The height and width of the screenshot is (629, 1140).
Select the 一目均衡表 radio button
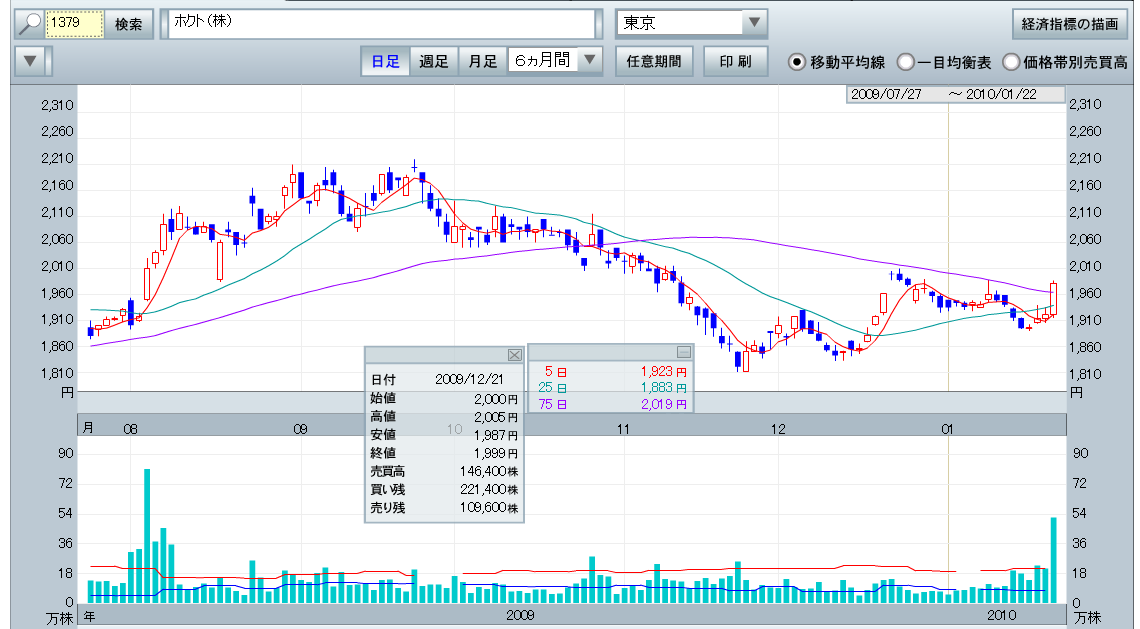click(905, 62)
